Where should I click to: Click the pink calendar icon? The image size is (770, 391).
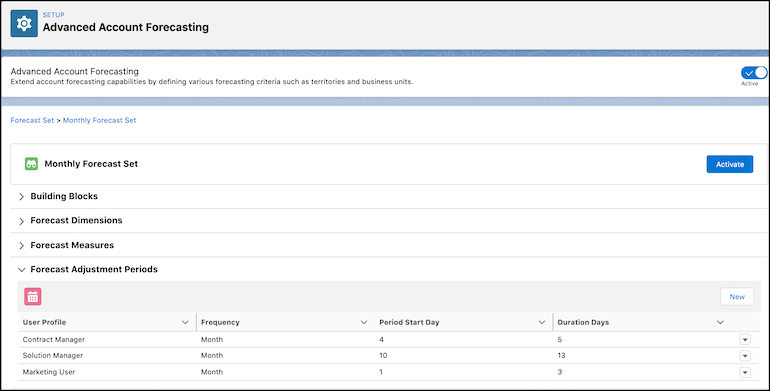33,297
